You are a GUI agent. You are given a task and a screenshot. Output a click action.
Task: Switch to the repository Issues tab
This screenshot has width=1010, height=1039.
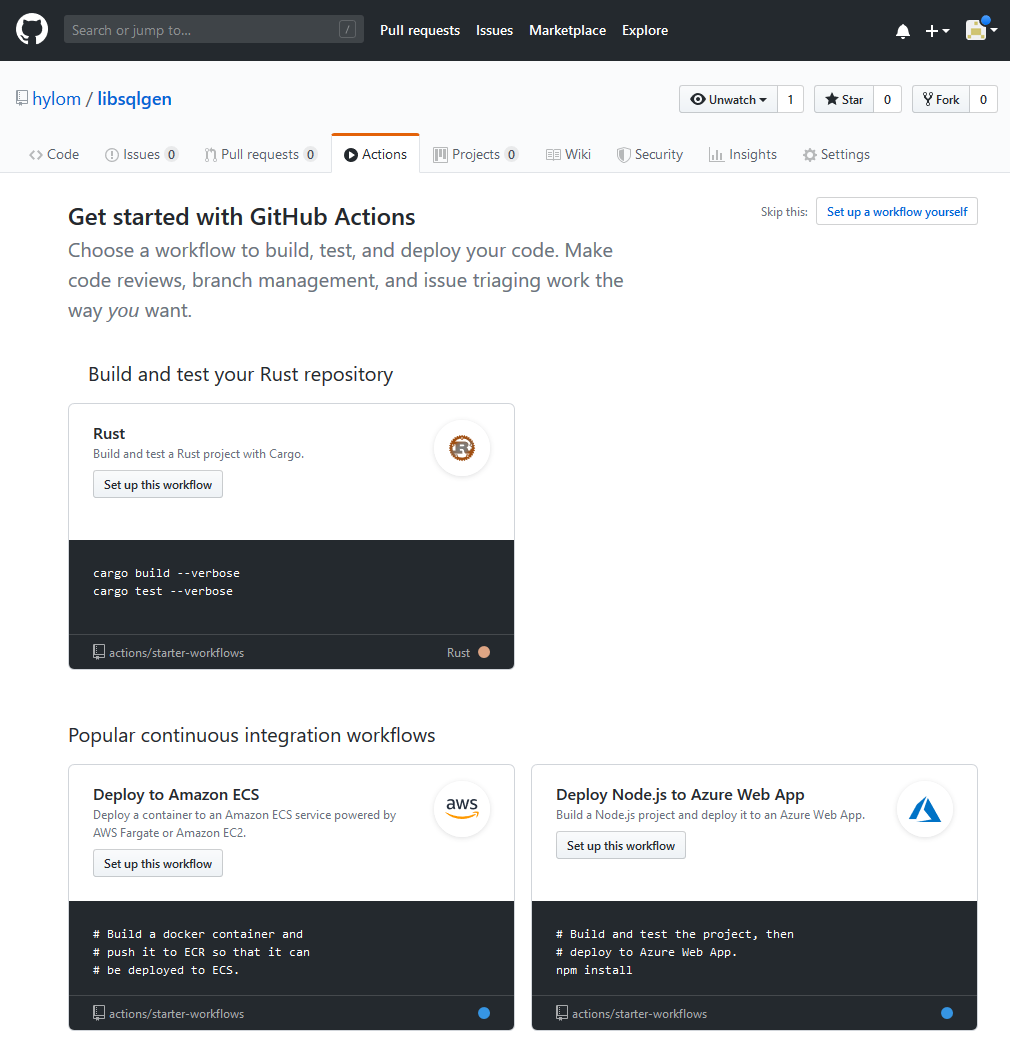(x=141, y=154)
